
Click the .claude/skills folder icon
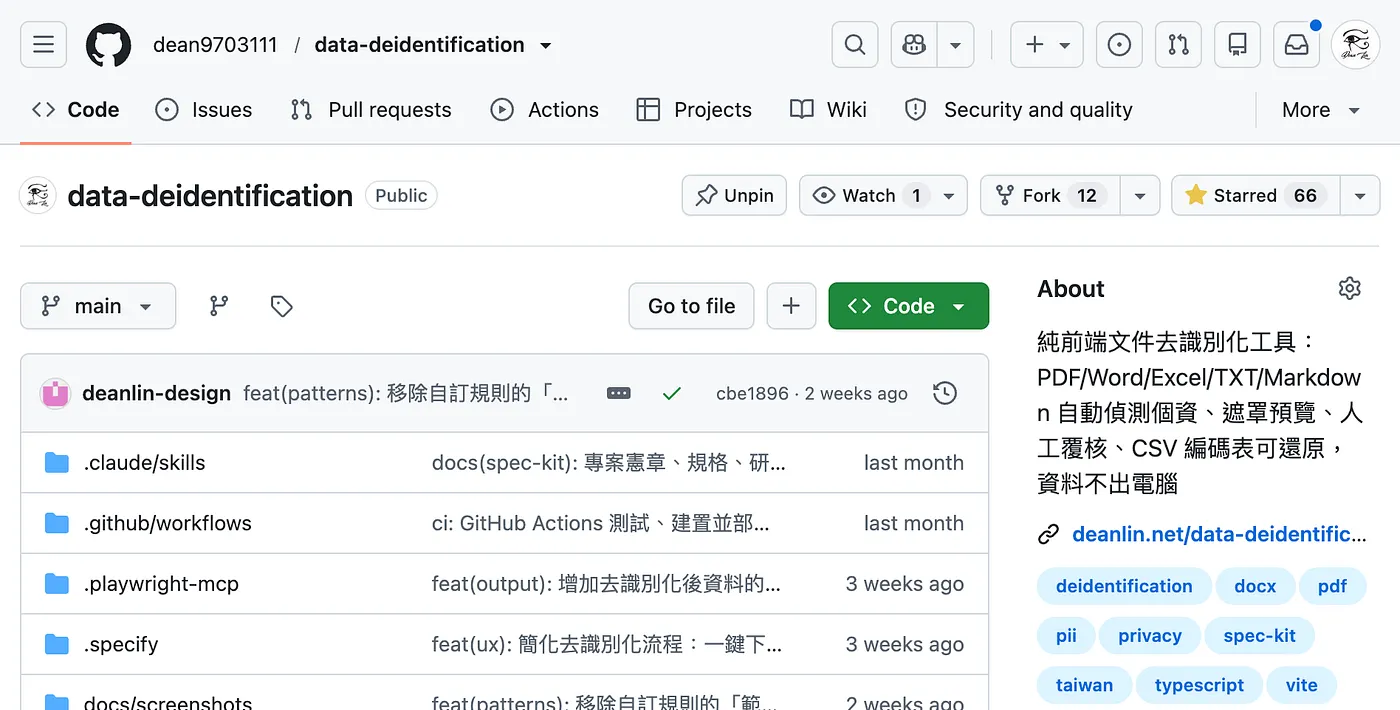pyautogui.click(x=57, y=463)
